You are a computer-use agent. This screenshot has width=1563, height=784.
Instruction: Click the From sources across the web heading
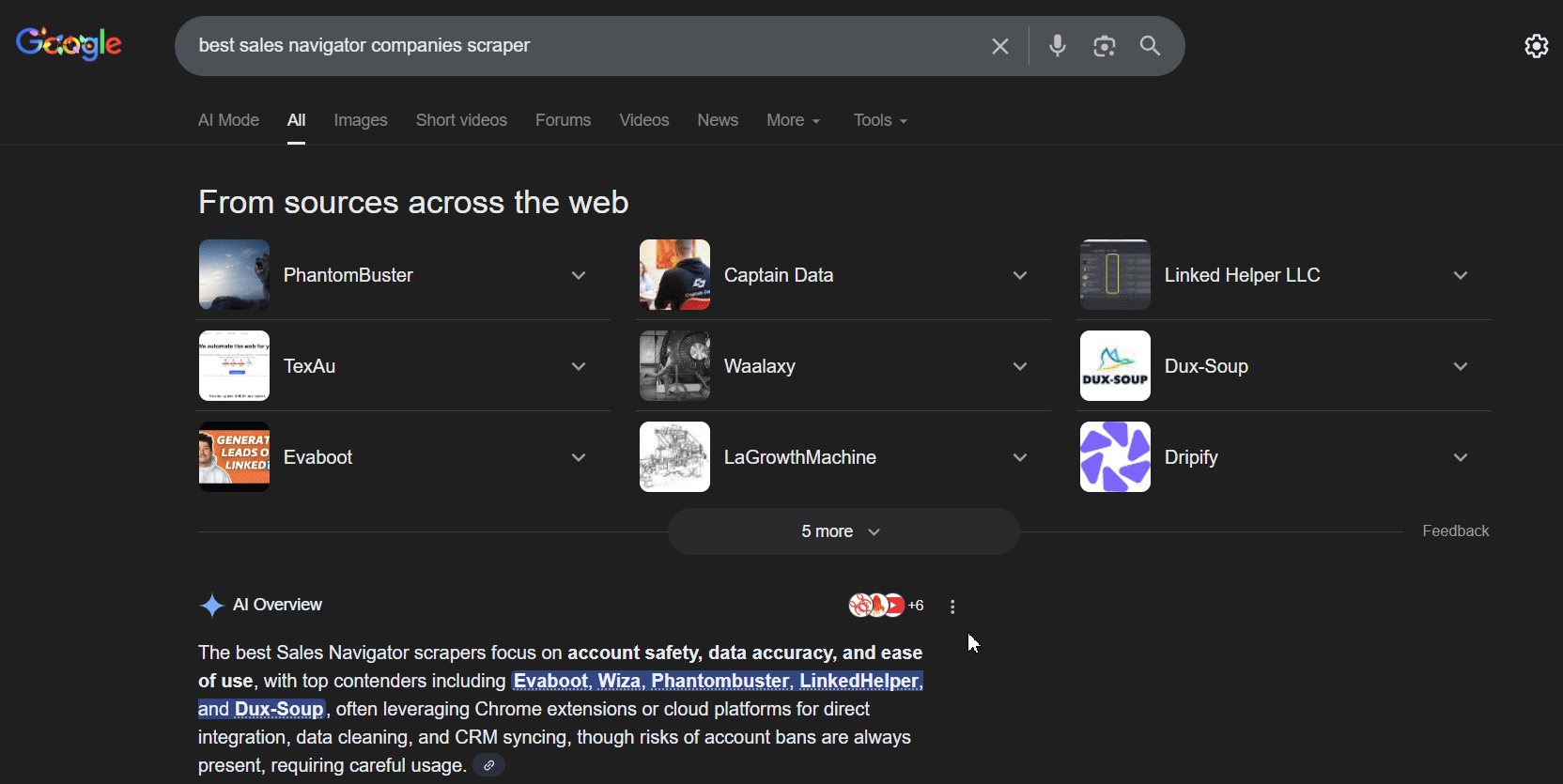pos(413,202)
